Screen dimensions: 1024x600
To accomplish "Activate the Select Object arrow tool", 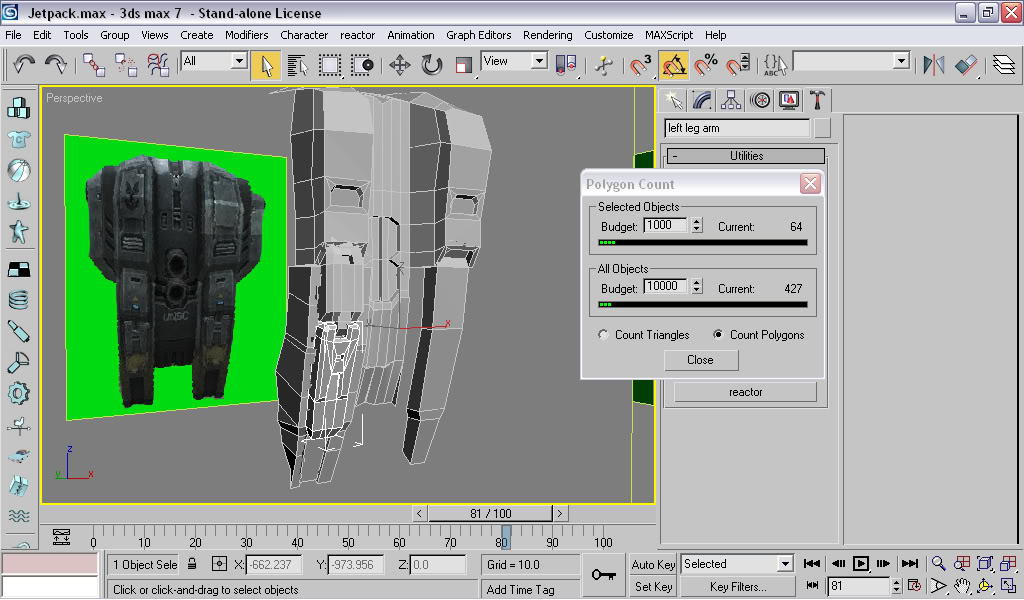I will (x=266, y=65).
